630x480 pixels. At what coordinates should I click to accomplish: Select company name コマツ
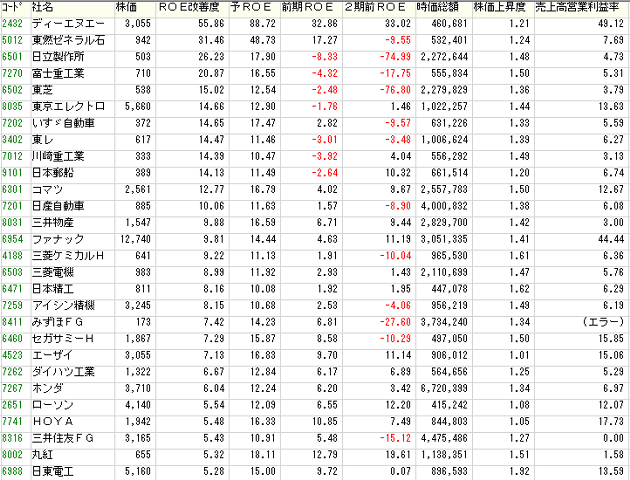(x=48, y=190)
